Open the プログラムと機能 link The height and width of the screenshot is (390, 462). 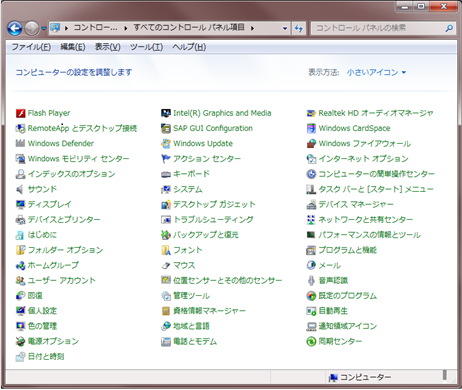point(348,250)
